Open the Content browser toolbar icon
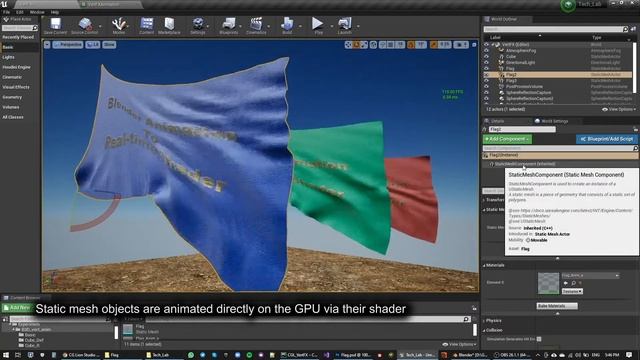640x360 pixels. tap(147, 26)
